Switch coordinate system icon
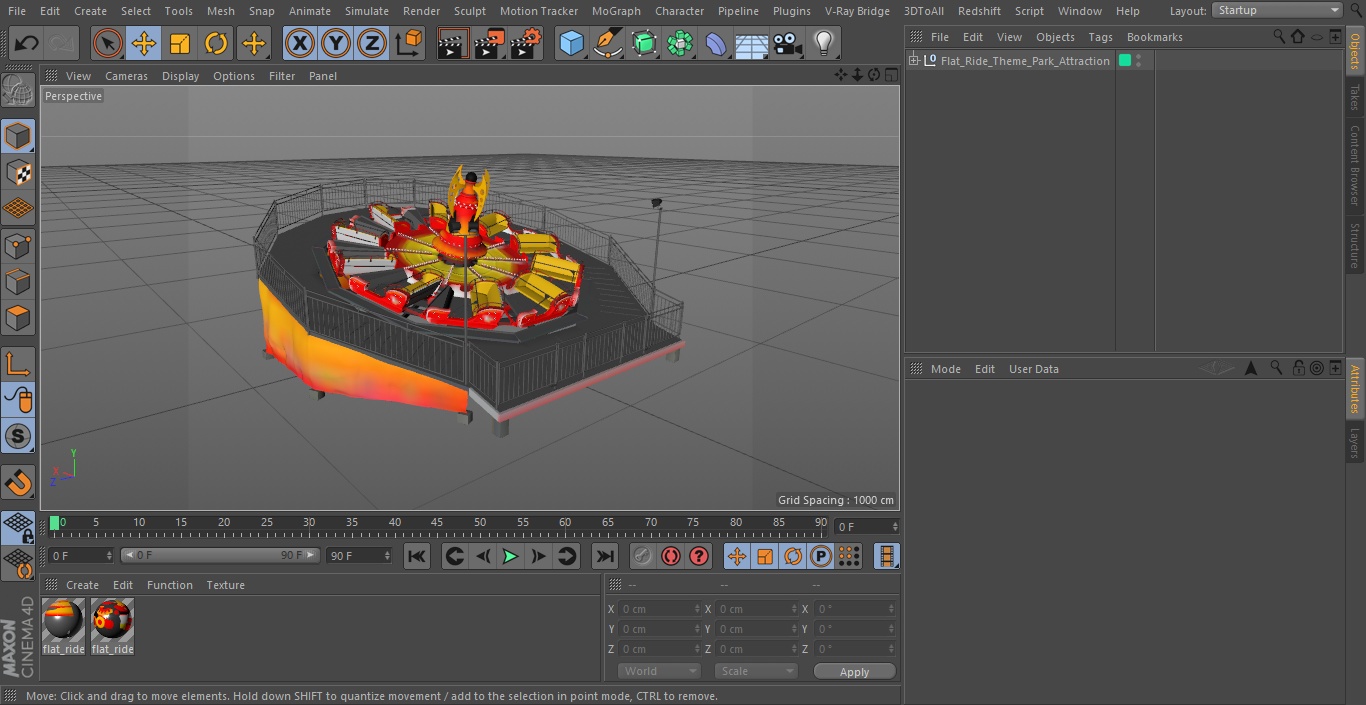 click(x=409, y=44)
